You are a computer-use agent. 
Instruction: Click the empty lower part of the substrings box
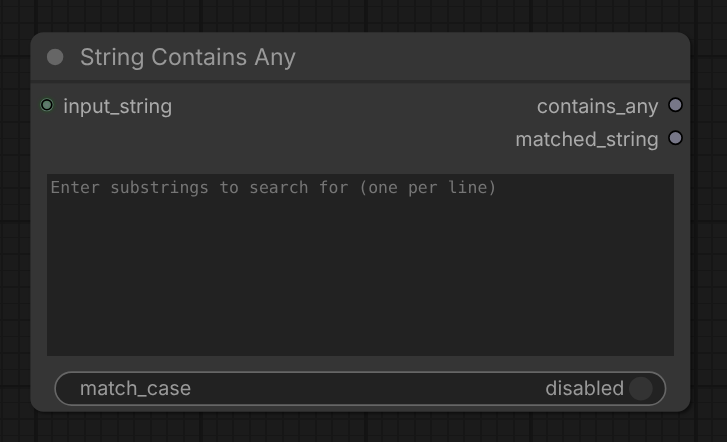[360, 297]
